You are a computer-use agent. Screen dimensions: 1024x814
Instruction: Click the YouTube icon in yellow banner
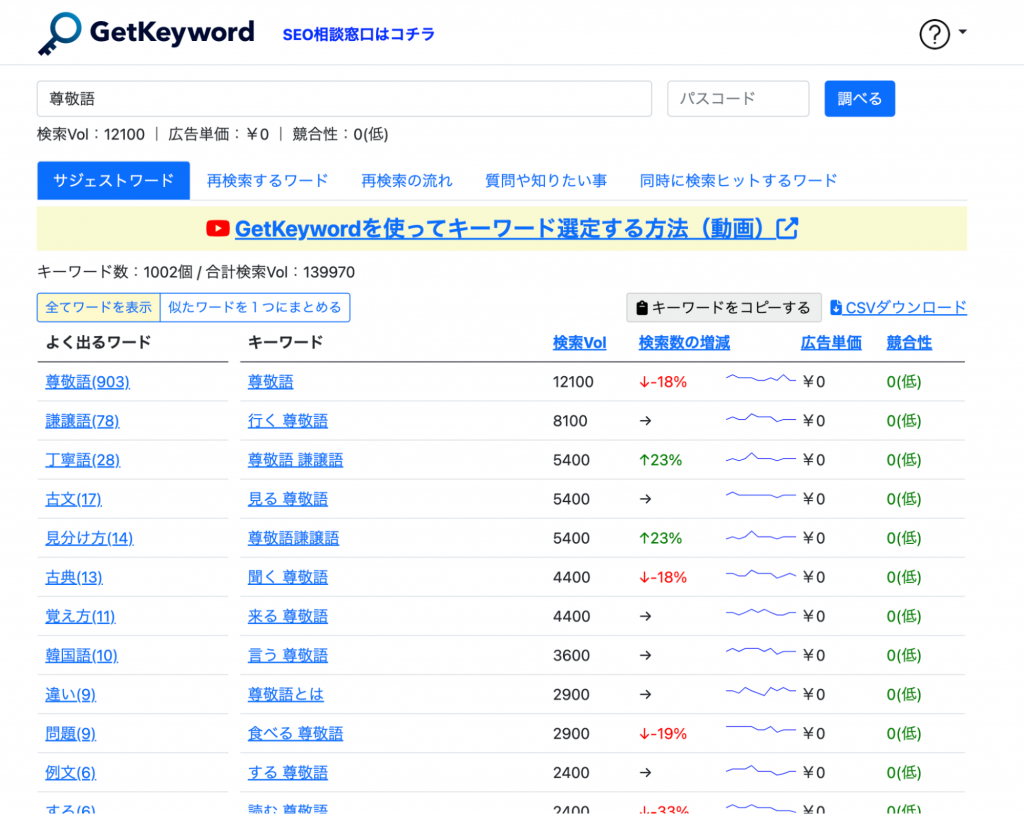217,228
